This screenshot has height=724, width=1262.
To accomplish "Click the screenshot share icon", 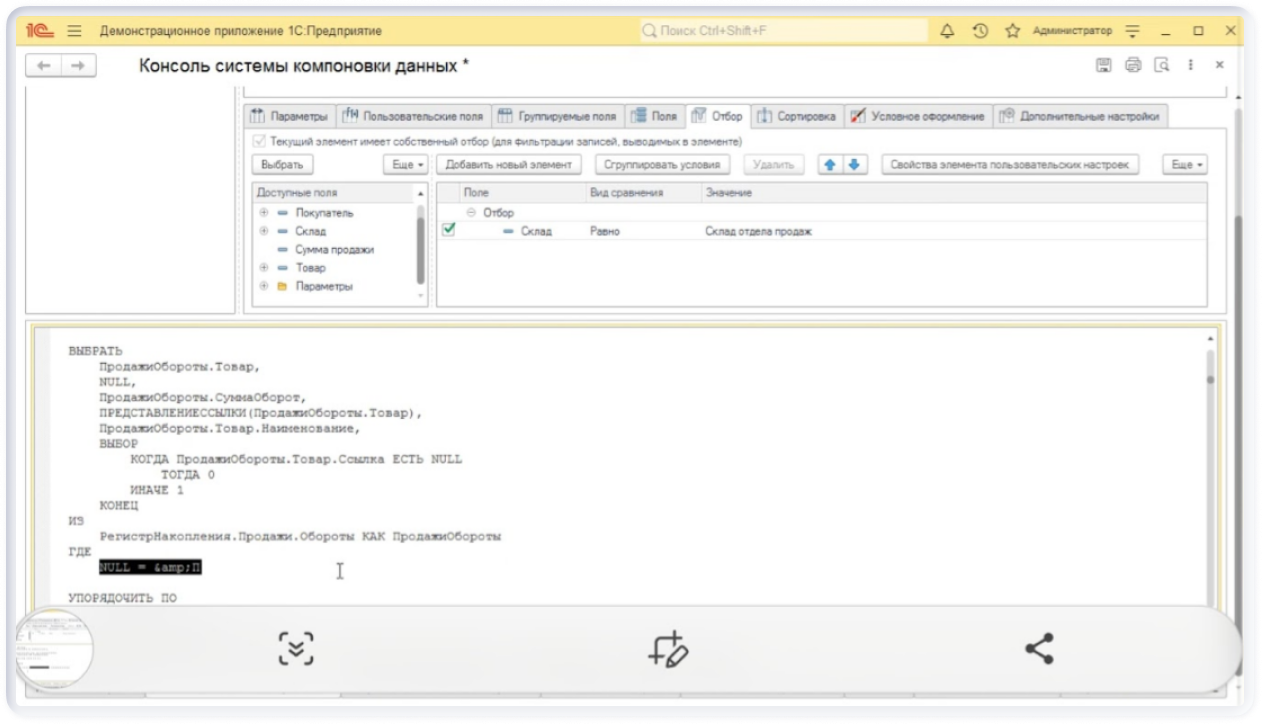I will [1039, 649].
